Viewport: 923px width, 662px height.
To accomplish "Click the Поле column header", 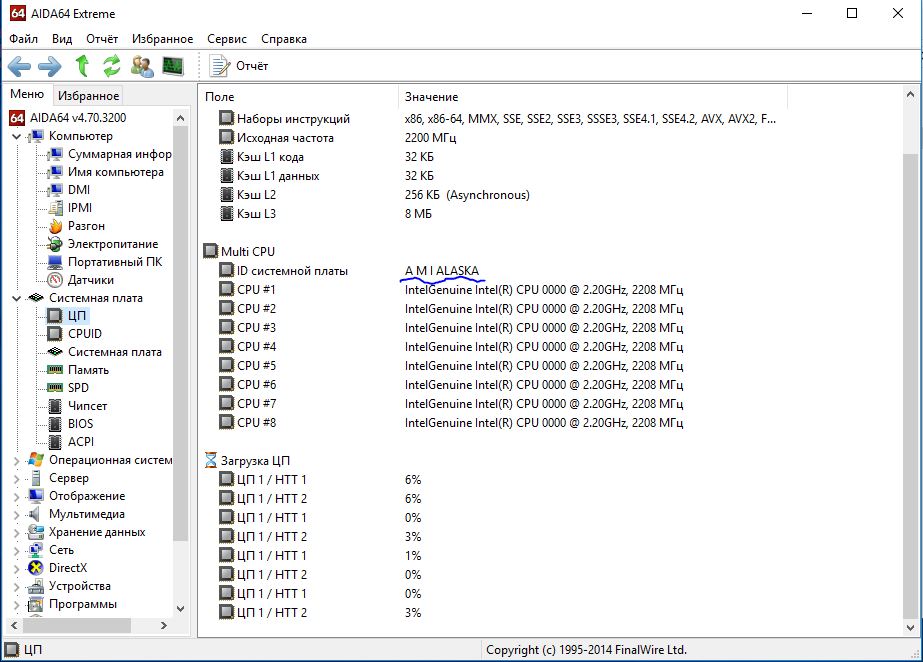I will click(299, 97).
